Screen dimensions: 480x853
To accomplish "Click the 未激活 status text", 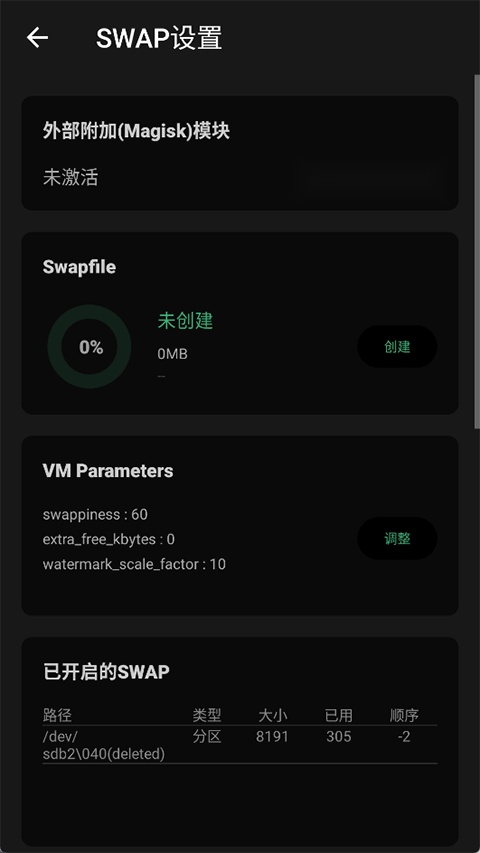I will pyautogui.click(x=71, y=178).
